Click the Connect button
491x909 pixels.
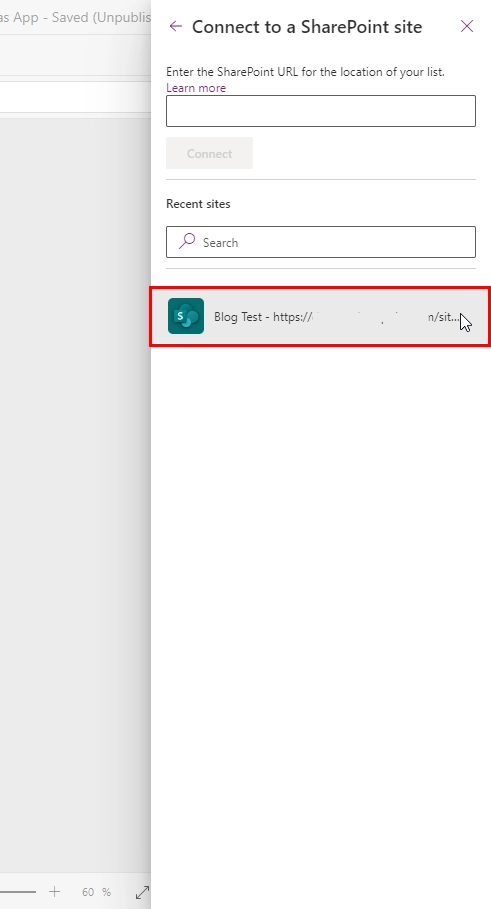[x=209, y=153]
